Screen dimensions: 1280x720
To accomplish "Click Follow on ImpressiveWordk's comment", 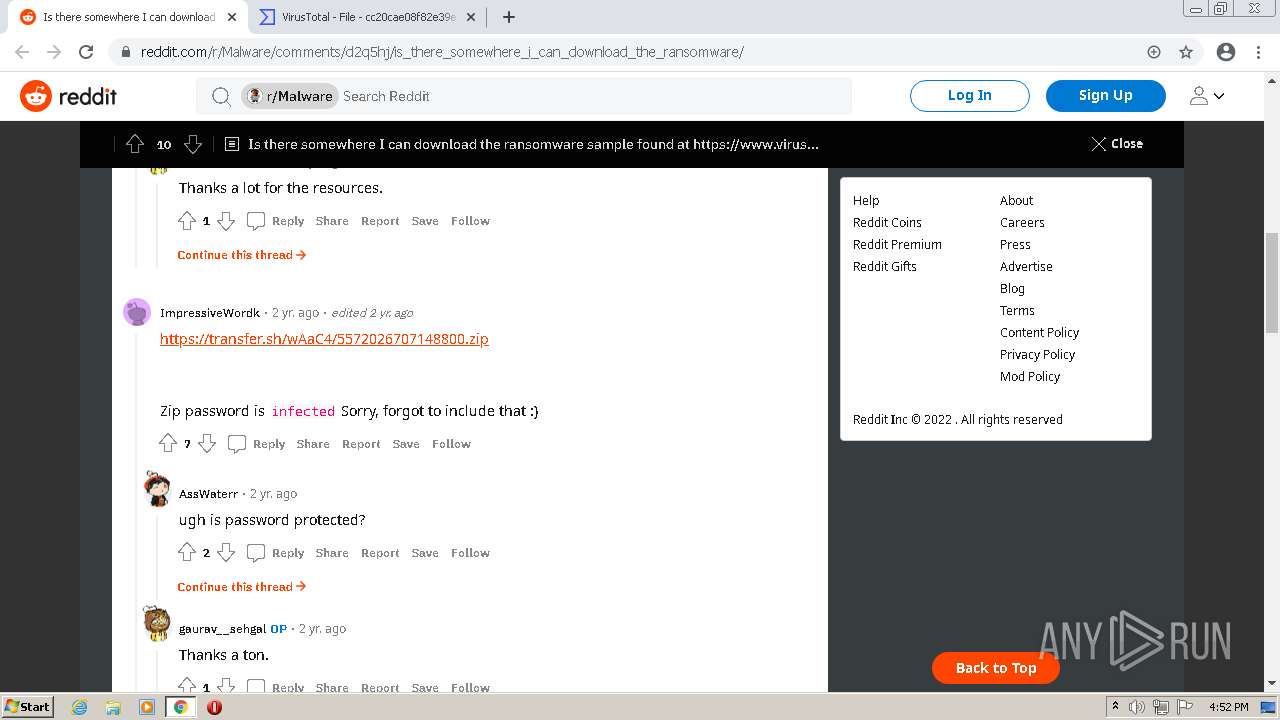I will [451, 444].
